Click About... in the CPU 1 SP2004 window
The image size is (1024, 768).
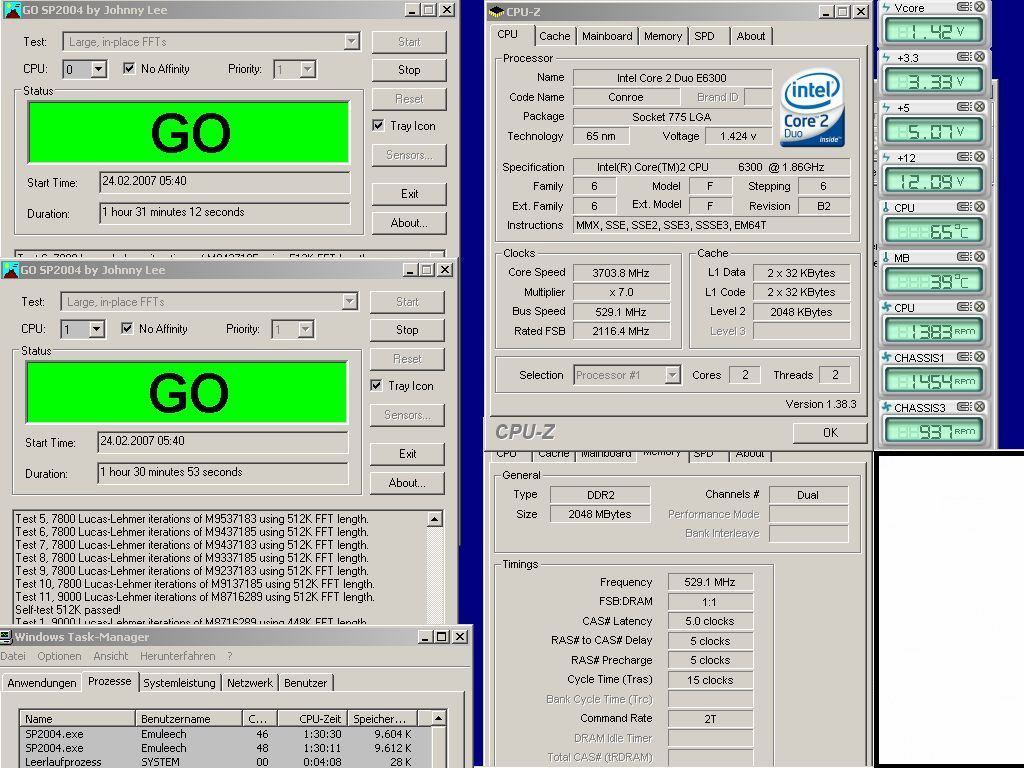(407, 483)
